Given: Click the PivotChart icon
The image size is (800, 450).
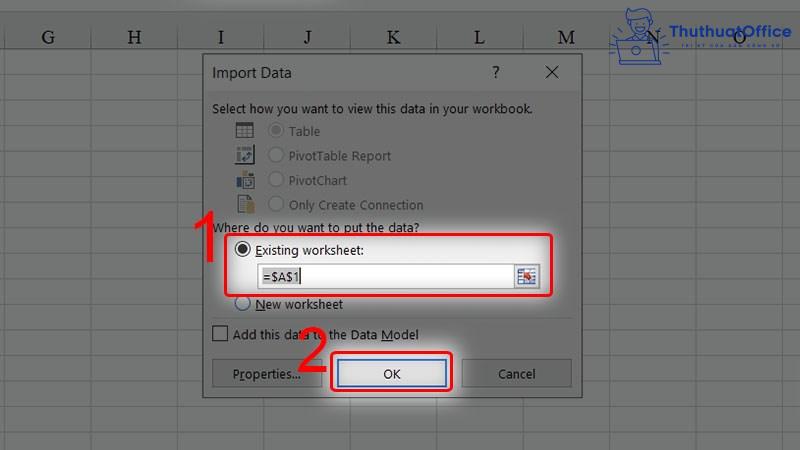Looking at the screenshot, I should click(245, 180).
